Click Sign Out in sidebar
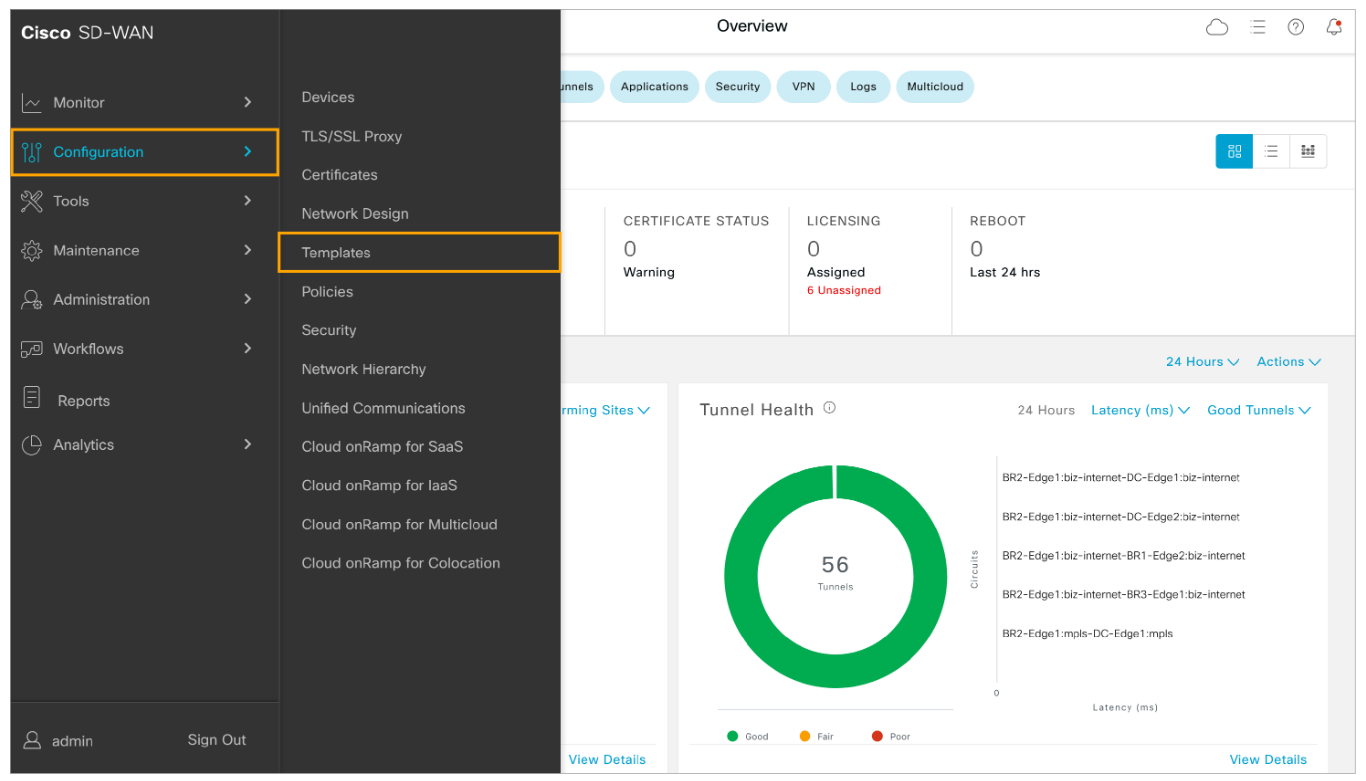Viewport: 1366px width, 781px height. [x=217, y=740]
